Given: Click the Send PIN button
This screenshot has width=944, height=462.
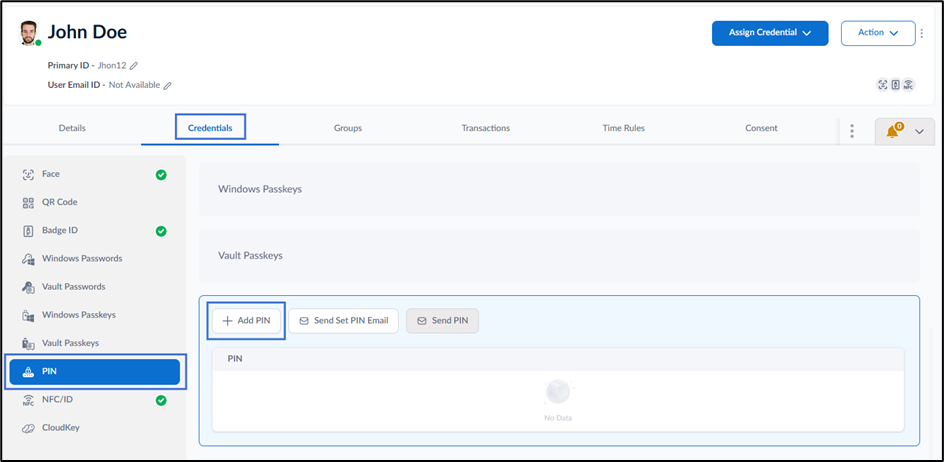Looking at the screenshot, I should pyautogui.click(x=442, y=321).
